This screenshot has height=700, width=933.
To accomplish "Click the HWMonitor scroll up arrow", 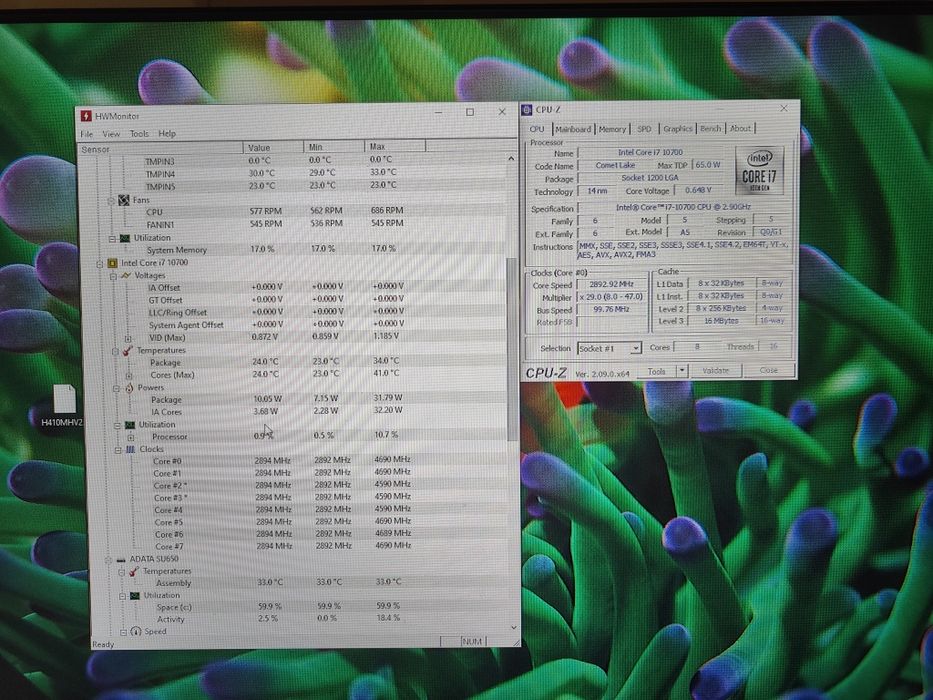I will pyautogui.click(x=511, y=159).
